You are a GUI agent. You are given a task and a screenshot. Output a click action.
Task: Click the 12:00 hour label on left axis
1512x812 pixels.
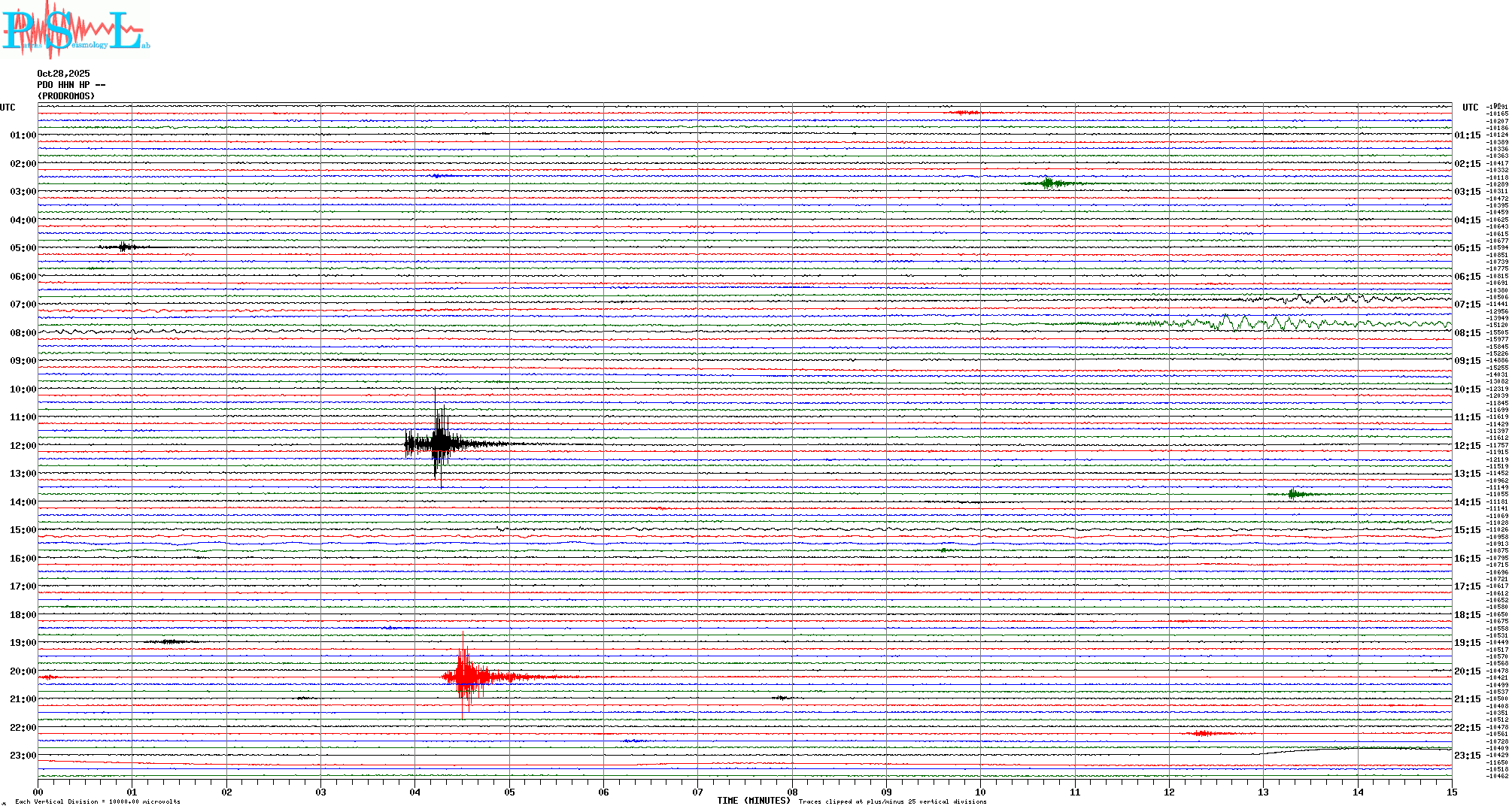[23, 446]
